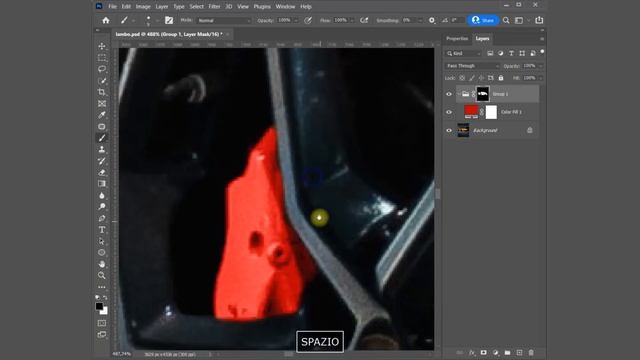Create a new group
The image size is (640, 360).
pos(507,352)
